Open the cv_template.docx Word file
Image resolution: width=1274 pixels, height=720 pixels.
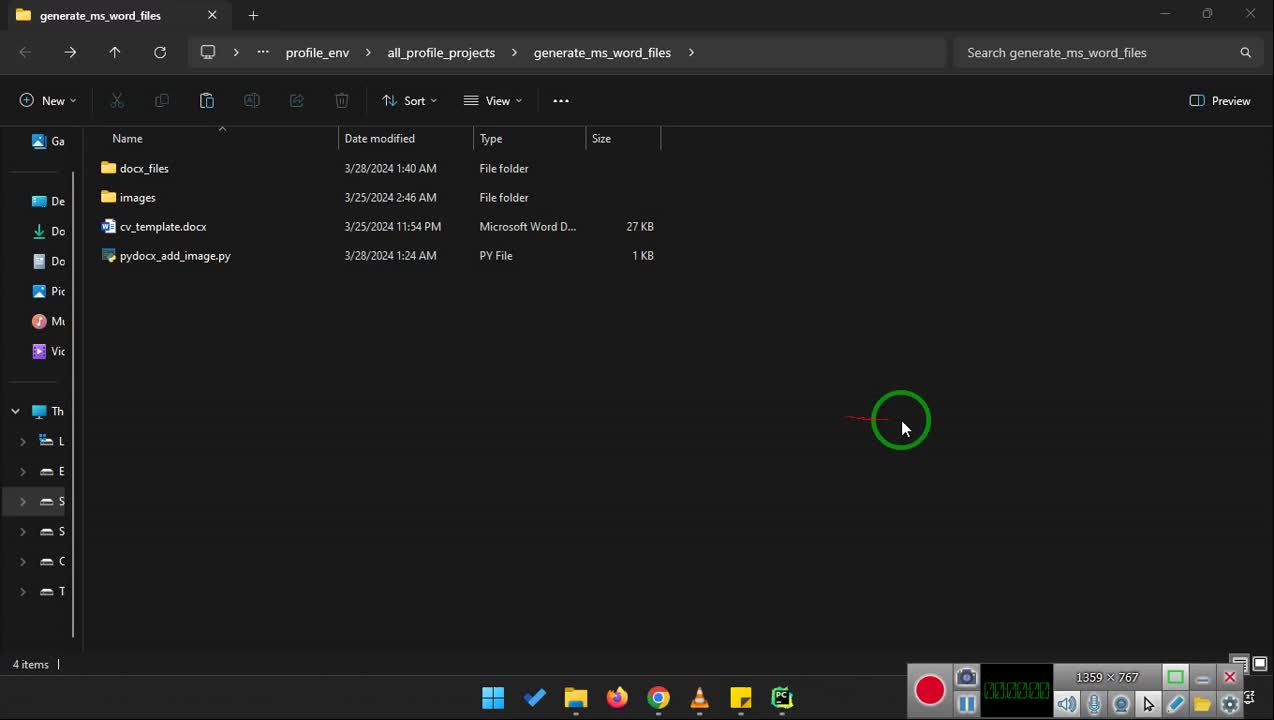pos(163,227)
